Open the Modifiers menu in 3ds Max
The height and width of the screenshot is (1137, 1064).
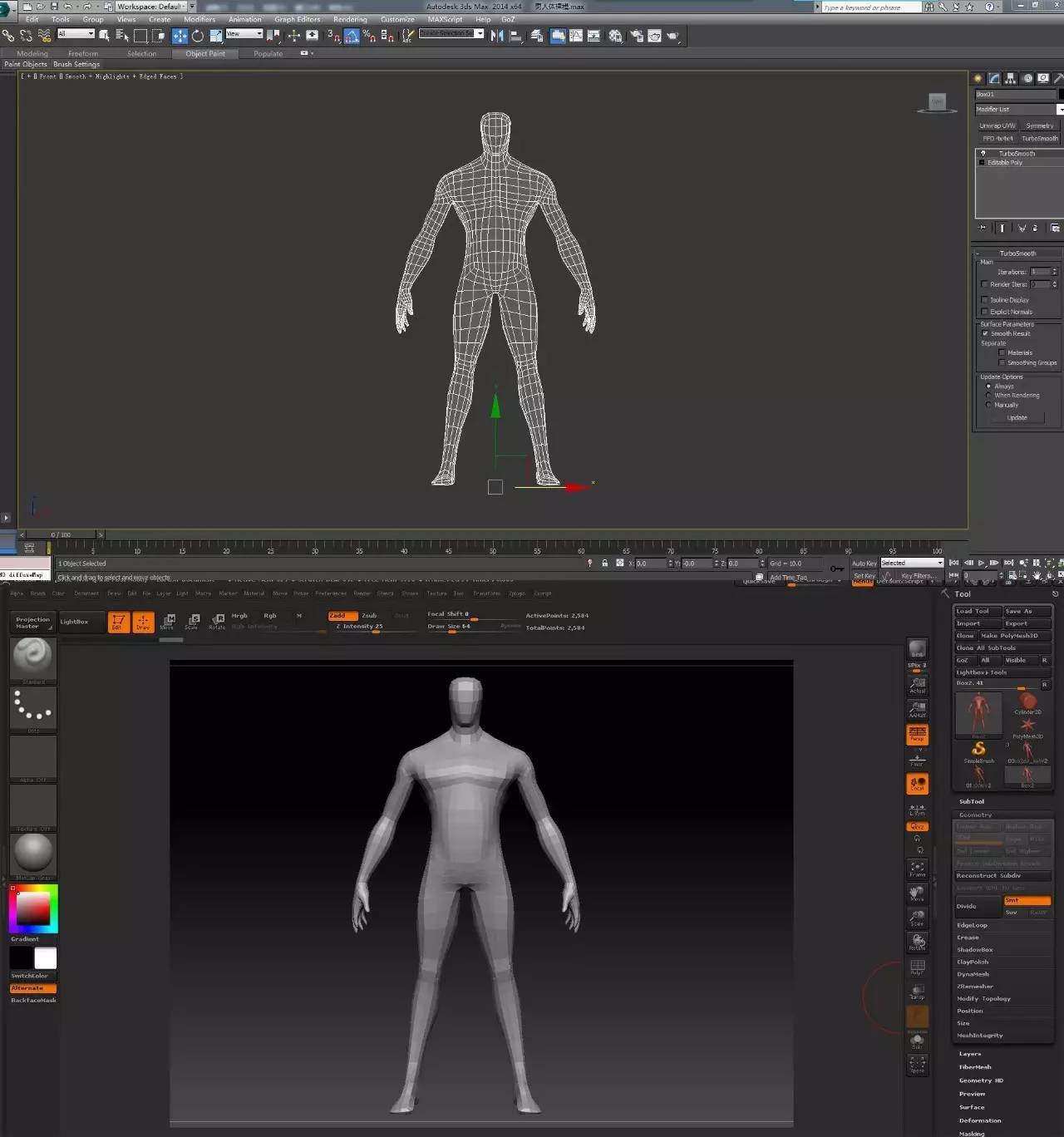199,19
